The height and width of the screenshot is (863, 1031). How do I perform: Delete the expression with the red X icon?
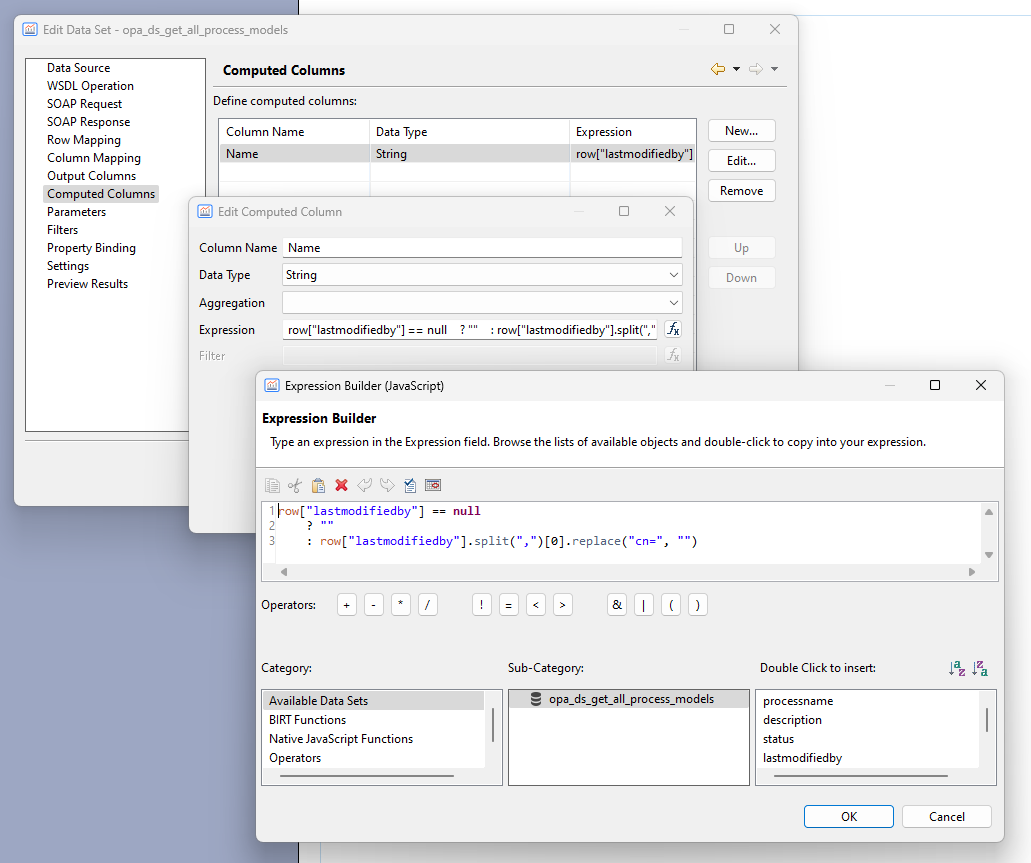click(x=341, y=485)
